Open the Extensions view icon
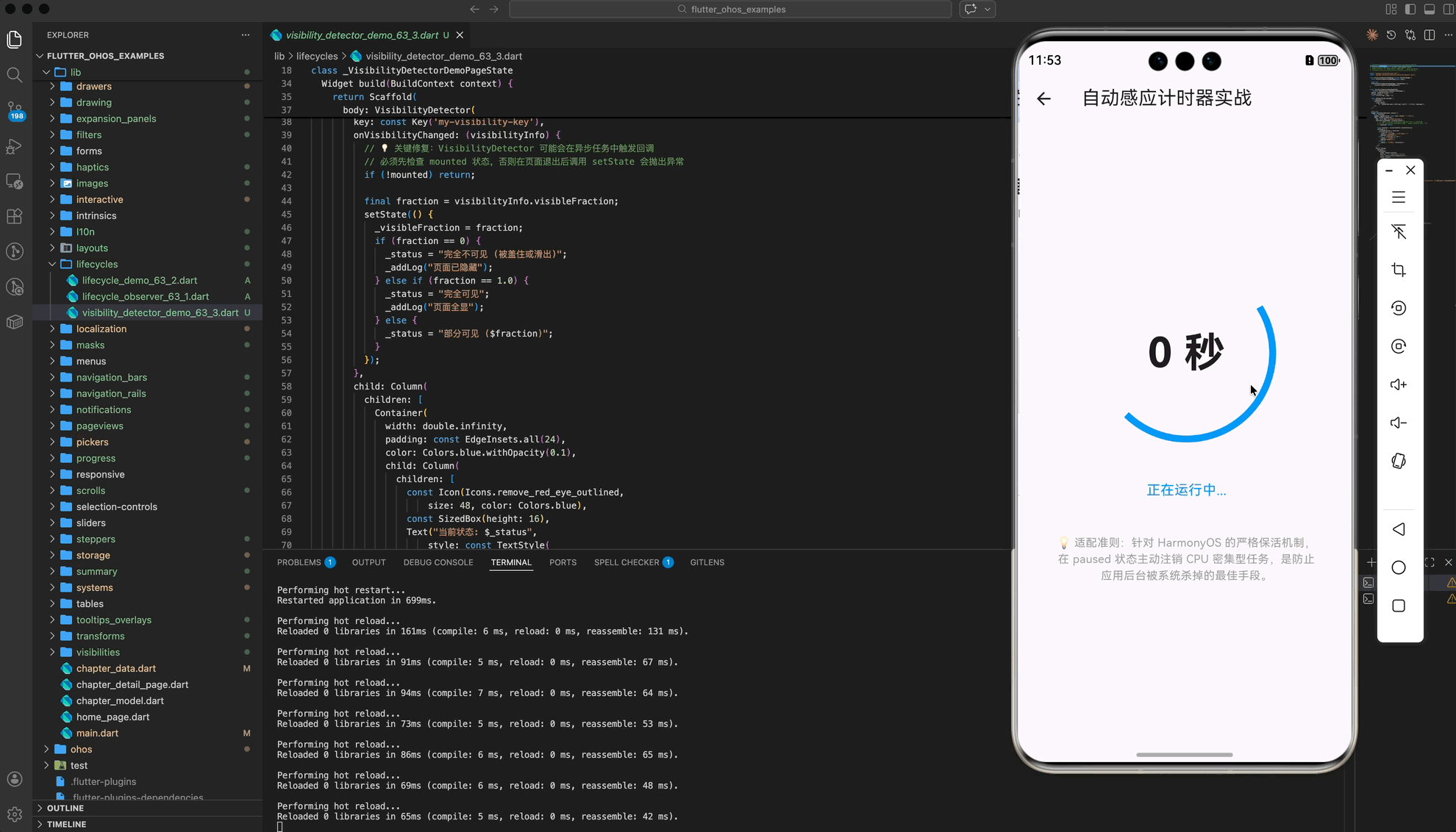The width and height of the screenshot is (1456, 832). coord(14,216)
